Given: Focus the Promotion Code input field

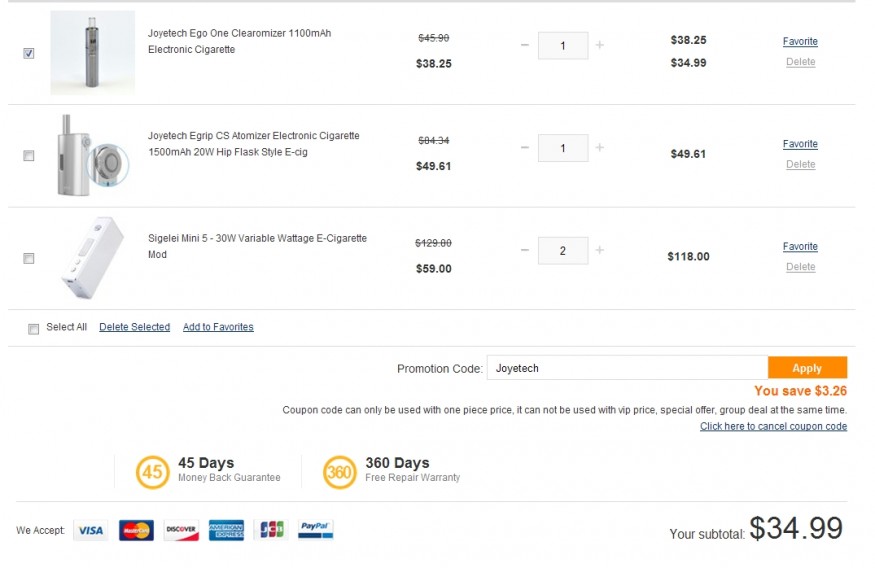Looking at the screenshot, I should 627,368.
